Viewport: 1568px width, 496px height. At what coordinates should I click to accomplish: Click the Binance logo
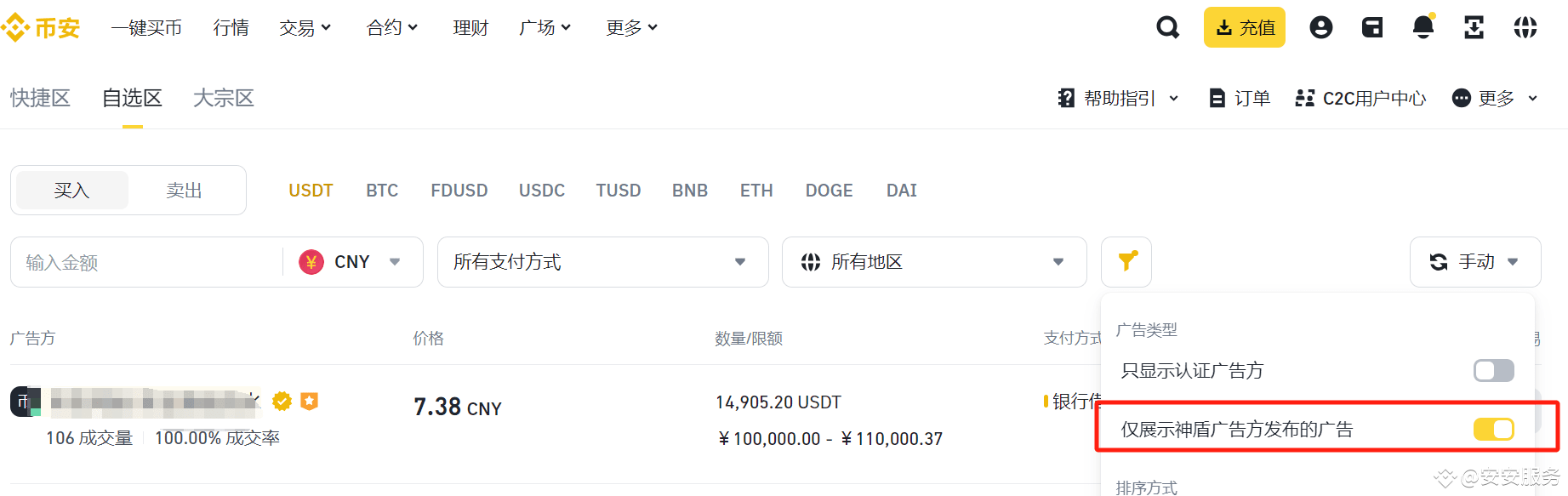tap(41, 28)
